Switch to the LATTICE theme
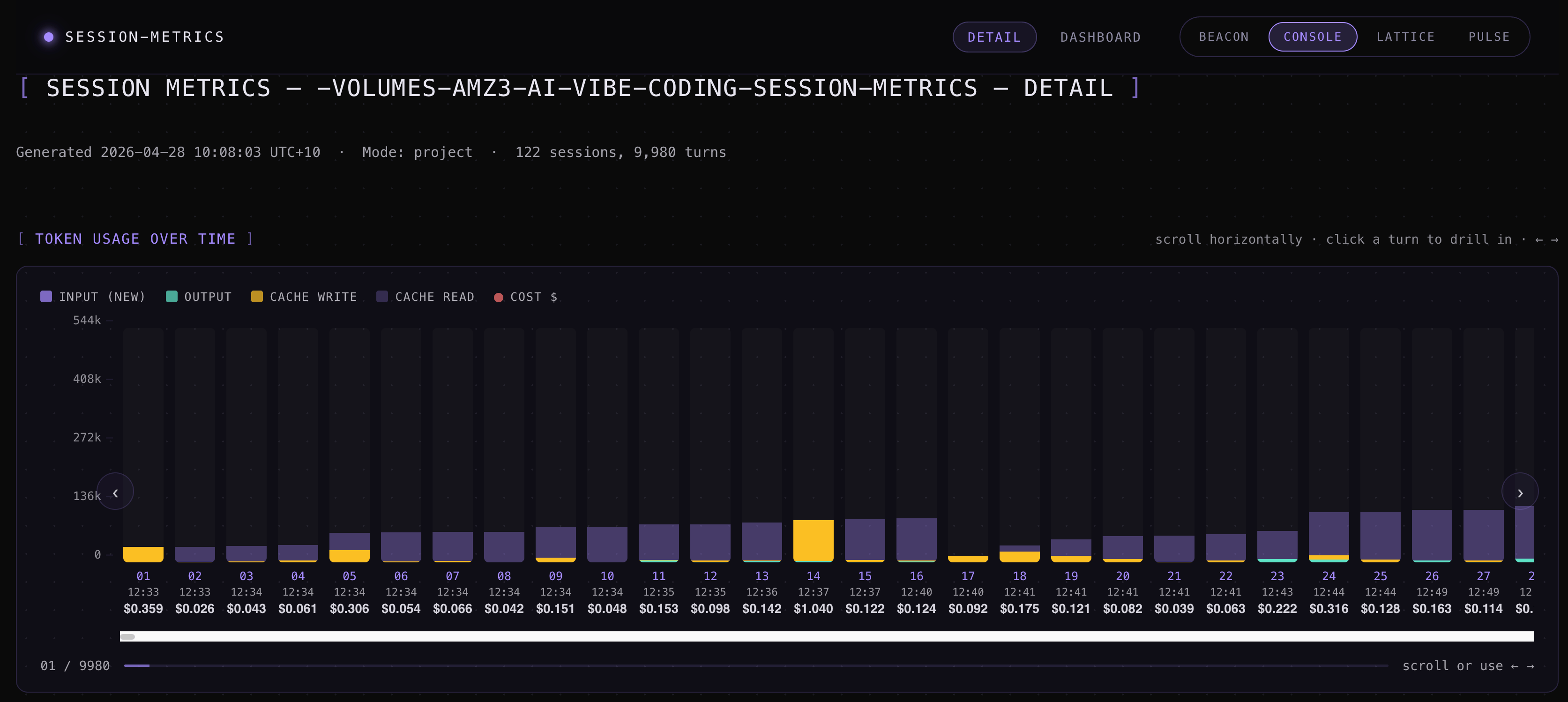This screenshot has height=702, width=1568. coord(1405,37)
